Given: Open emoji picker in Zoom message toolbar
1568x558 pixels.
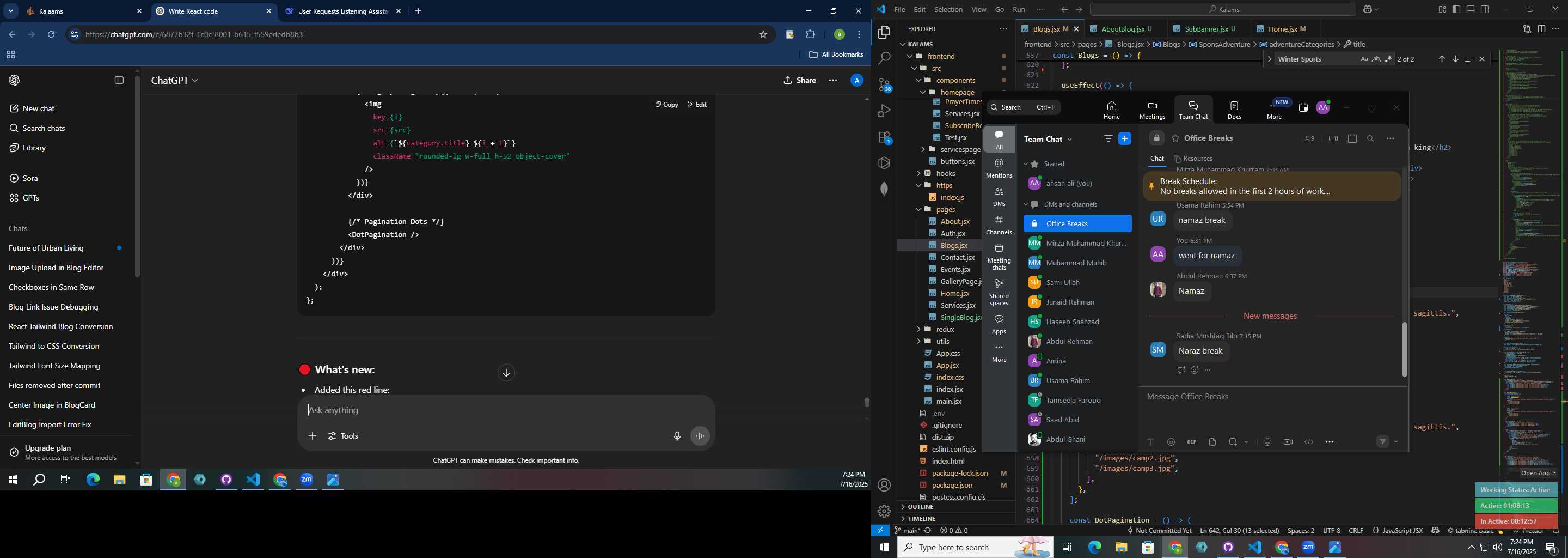Looking at the screenshot, I should tap(1171, 442).
